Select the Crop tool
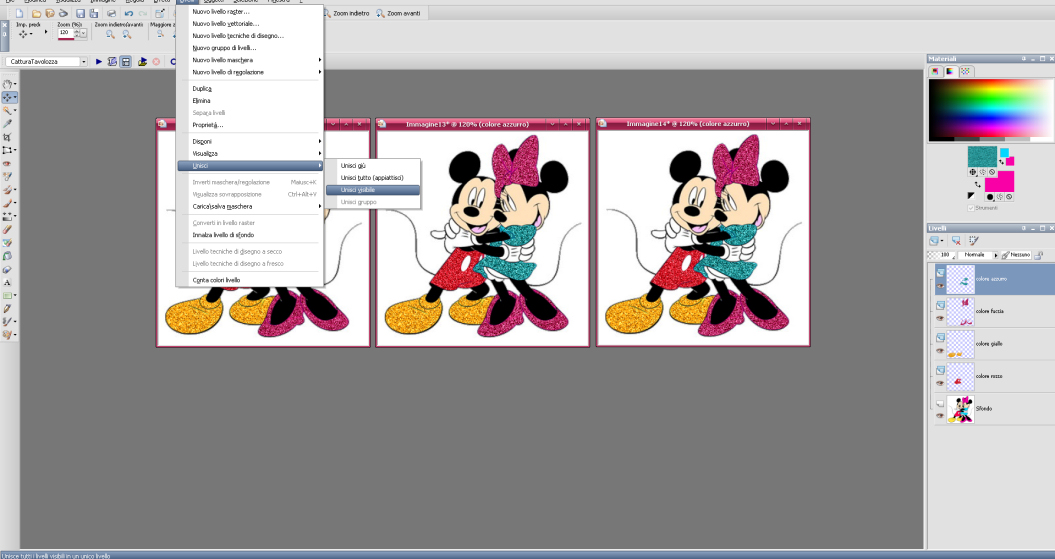Screen dimensions: 1055x559 click(7, 137)
